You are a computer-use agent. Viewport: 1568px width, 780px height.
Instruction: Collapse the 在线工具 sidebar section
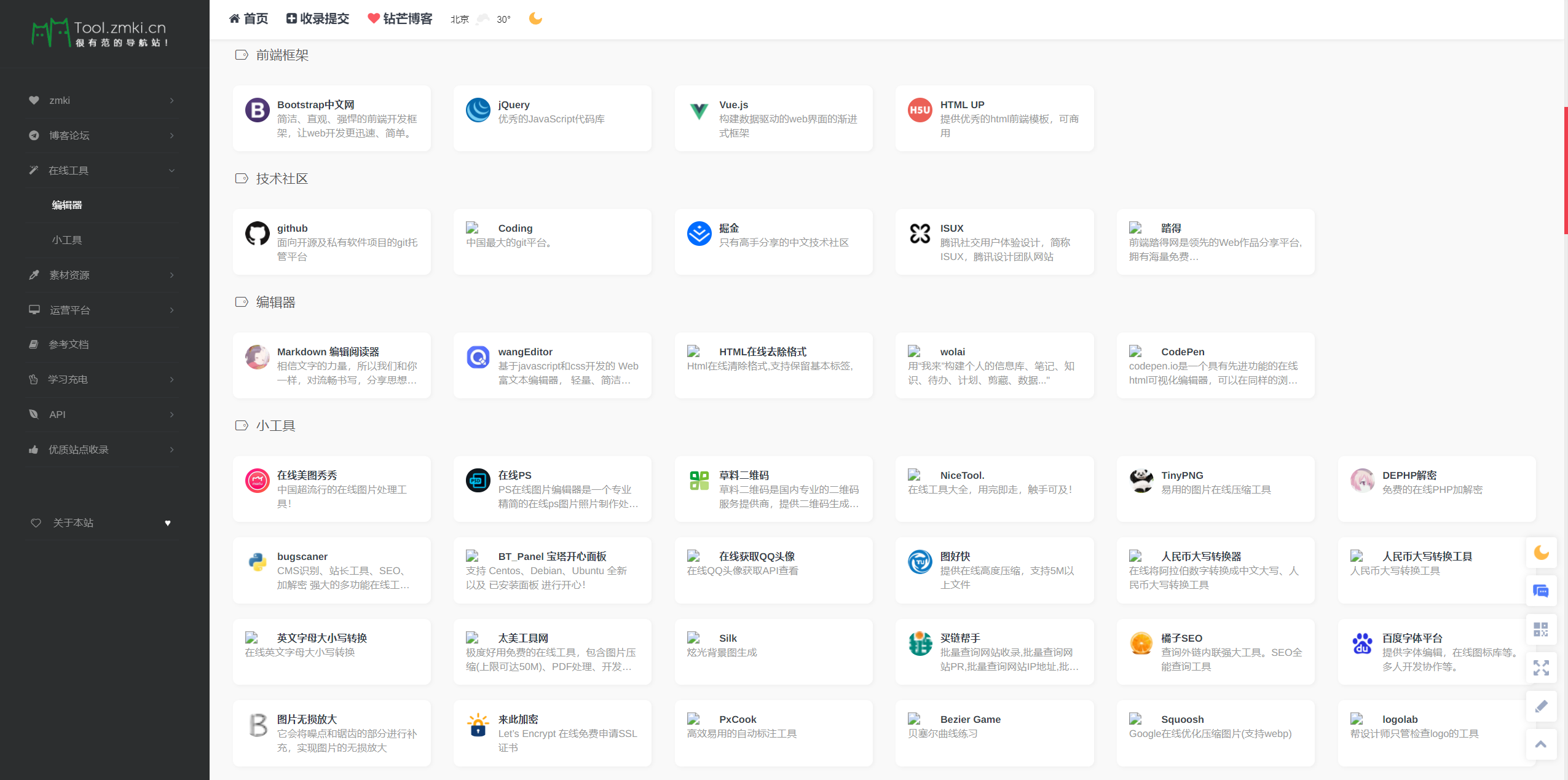click(x=101, y=170)
